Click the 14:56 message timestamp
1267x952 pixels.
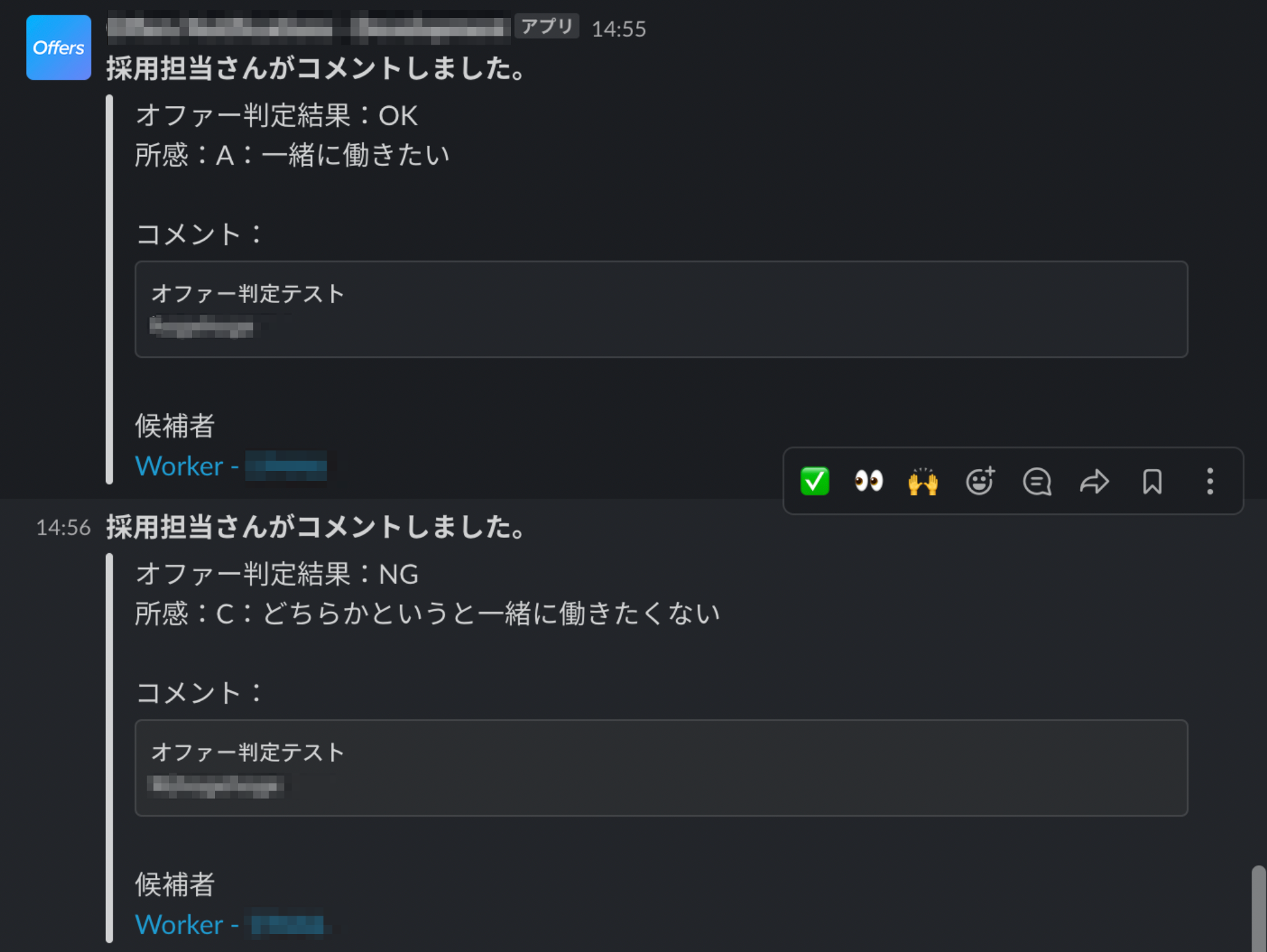pos(63,528)
